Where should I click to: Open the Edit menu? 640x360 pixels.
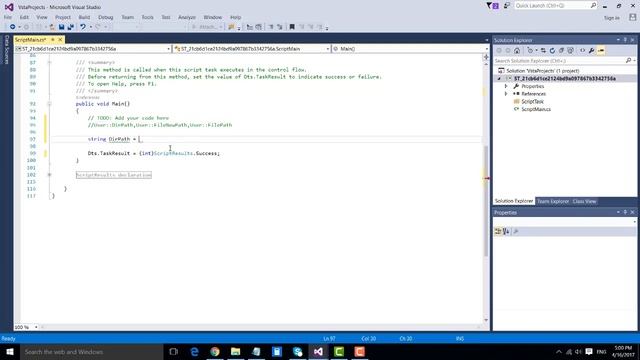(x=24, y=17)
